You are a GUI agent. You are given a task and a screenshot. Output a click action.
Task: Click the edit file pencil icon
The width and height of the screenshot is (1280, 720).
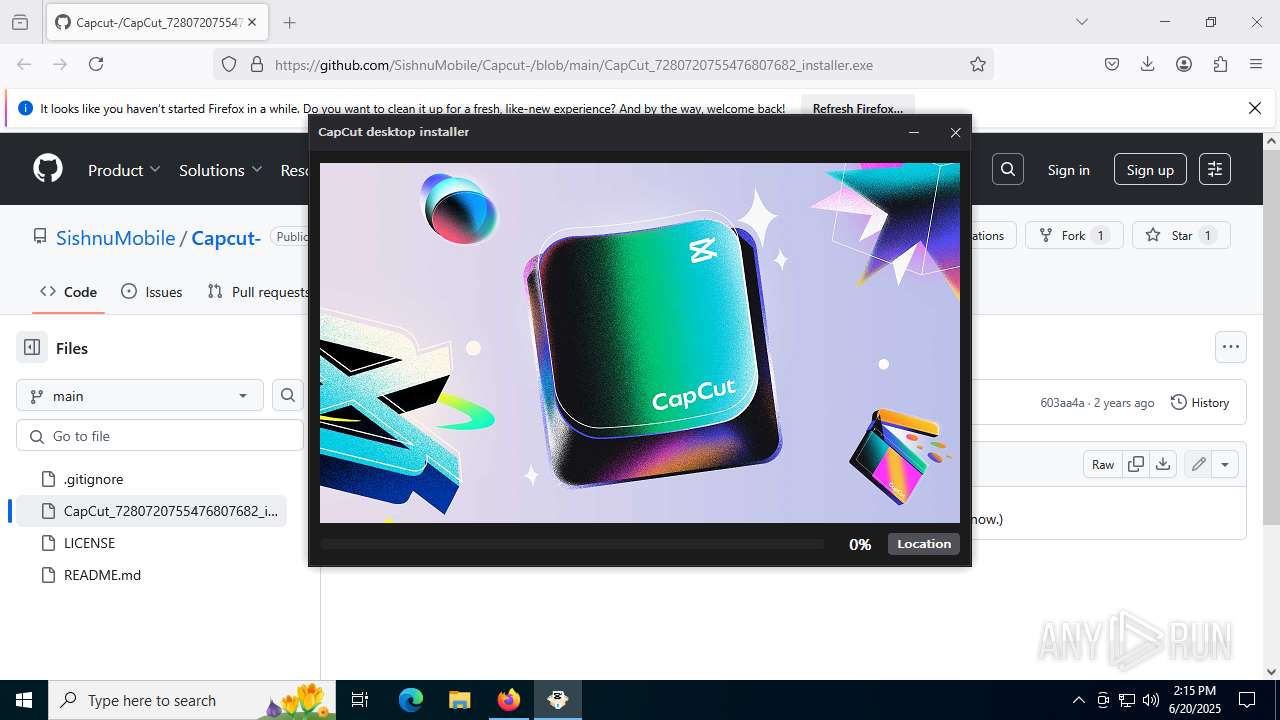(x=1198, y=464)
